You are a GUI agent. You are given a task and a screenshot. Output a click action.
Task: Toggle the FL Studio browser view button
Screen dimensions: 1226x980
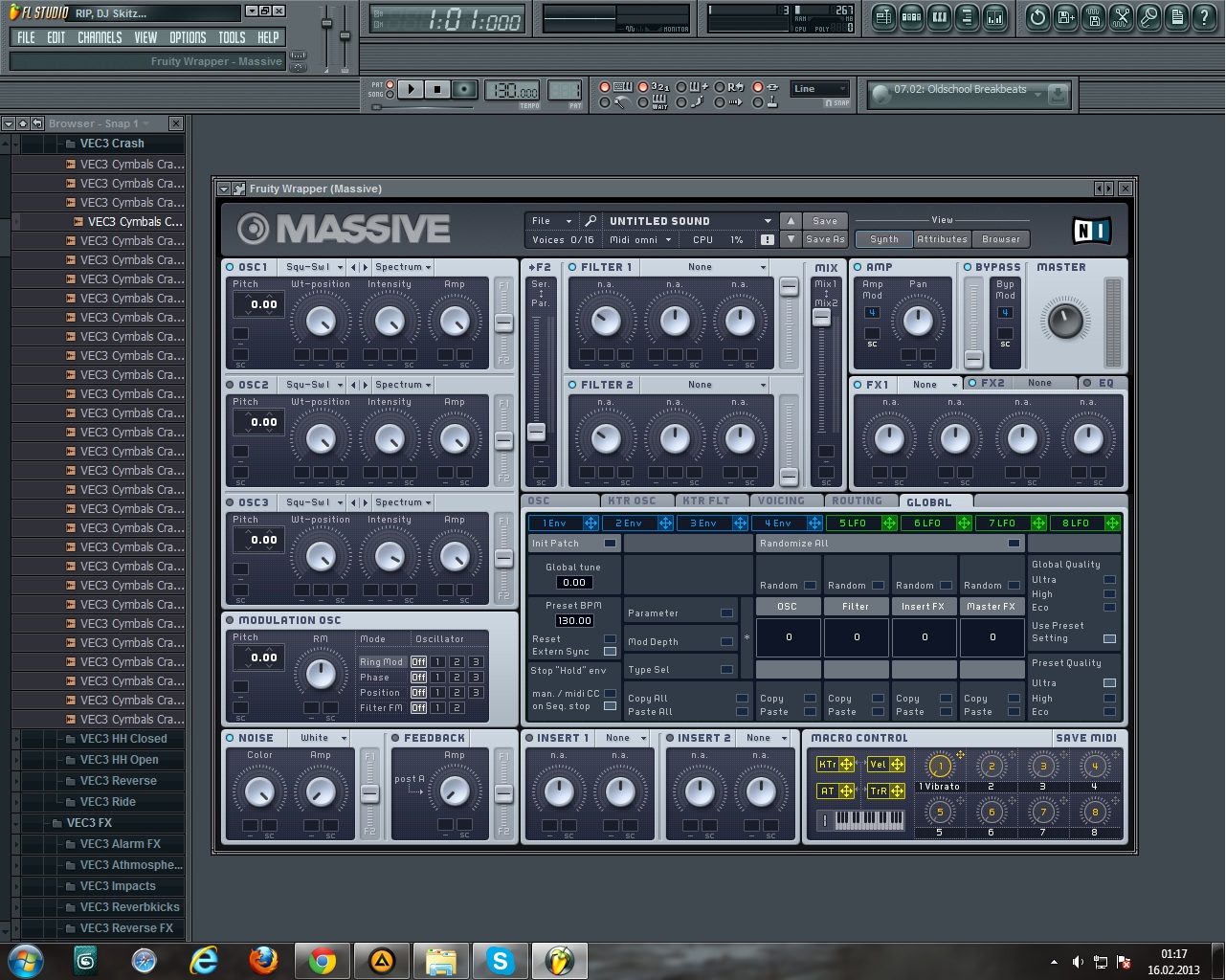pos(968,17)
